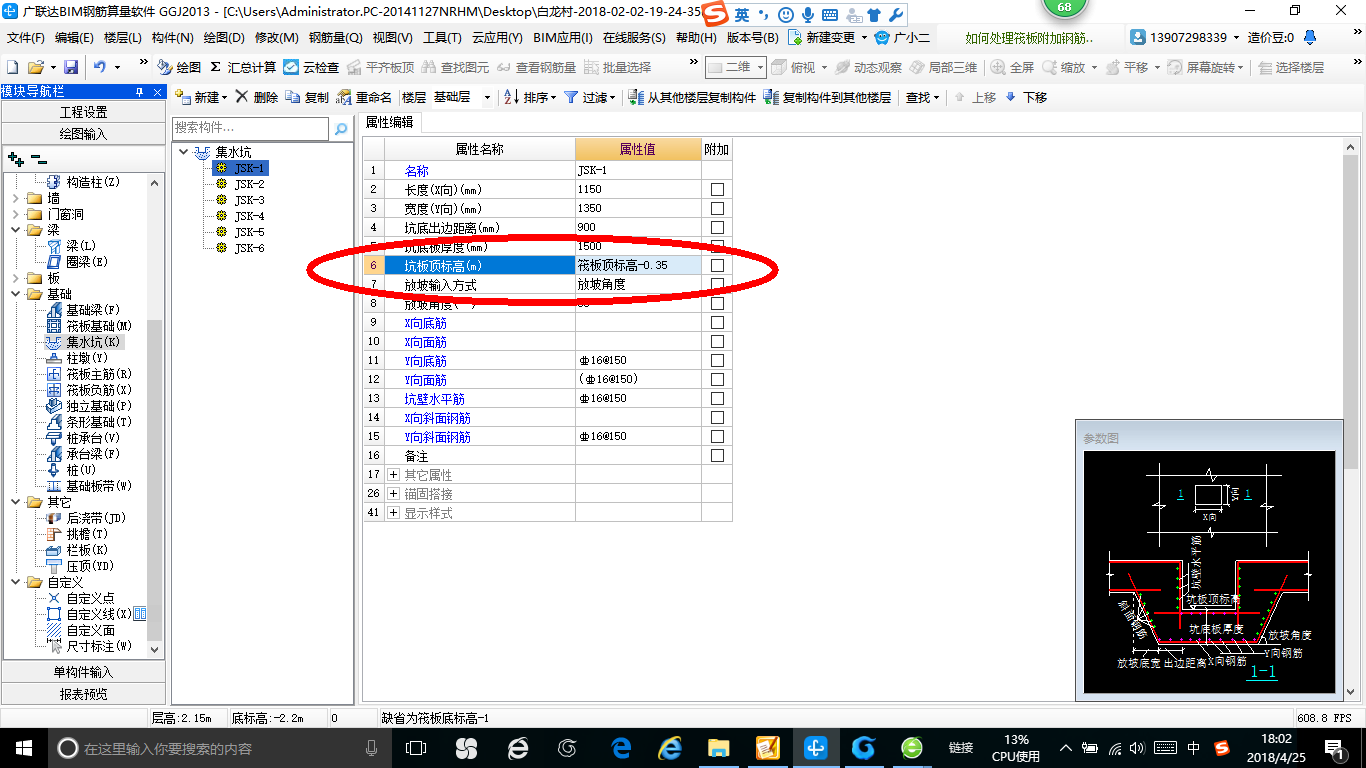Check 附加 box for Y向底筋
1366x768 pixels.
click(x=717, y=360)
